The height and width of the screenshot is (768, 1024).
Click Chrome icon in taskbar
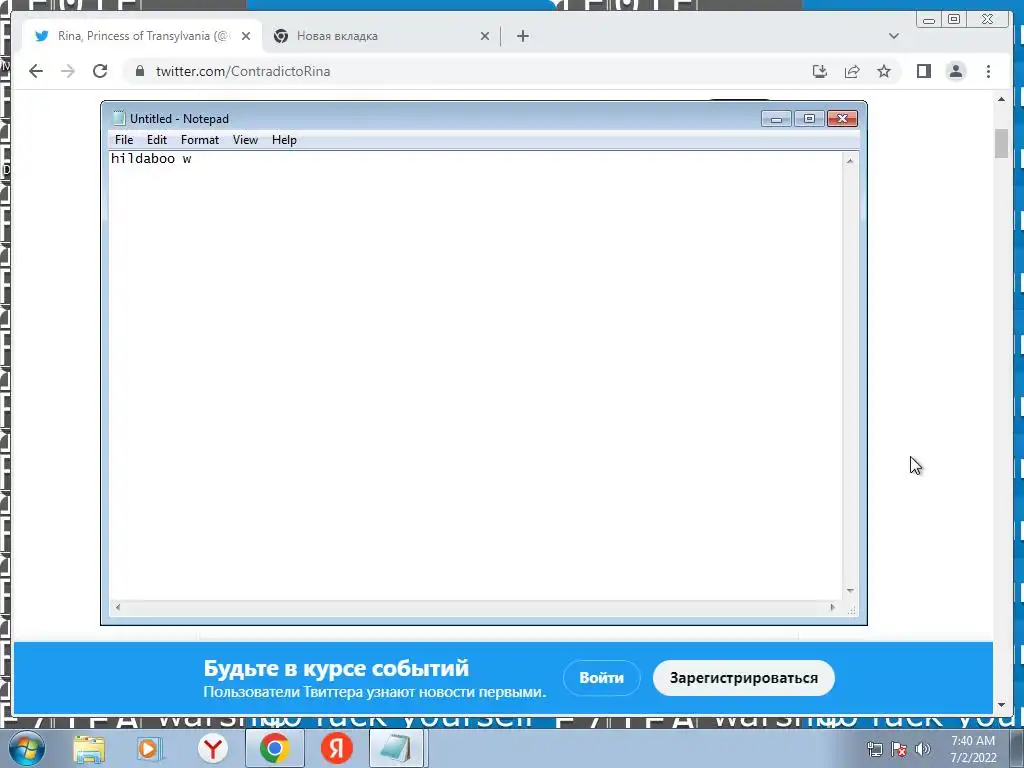[x=274, y=748]
